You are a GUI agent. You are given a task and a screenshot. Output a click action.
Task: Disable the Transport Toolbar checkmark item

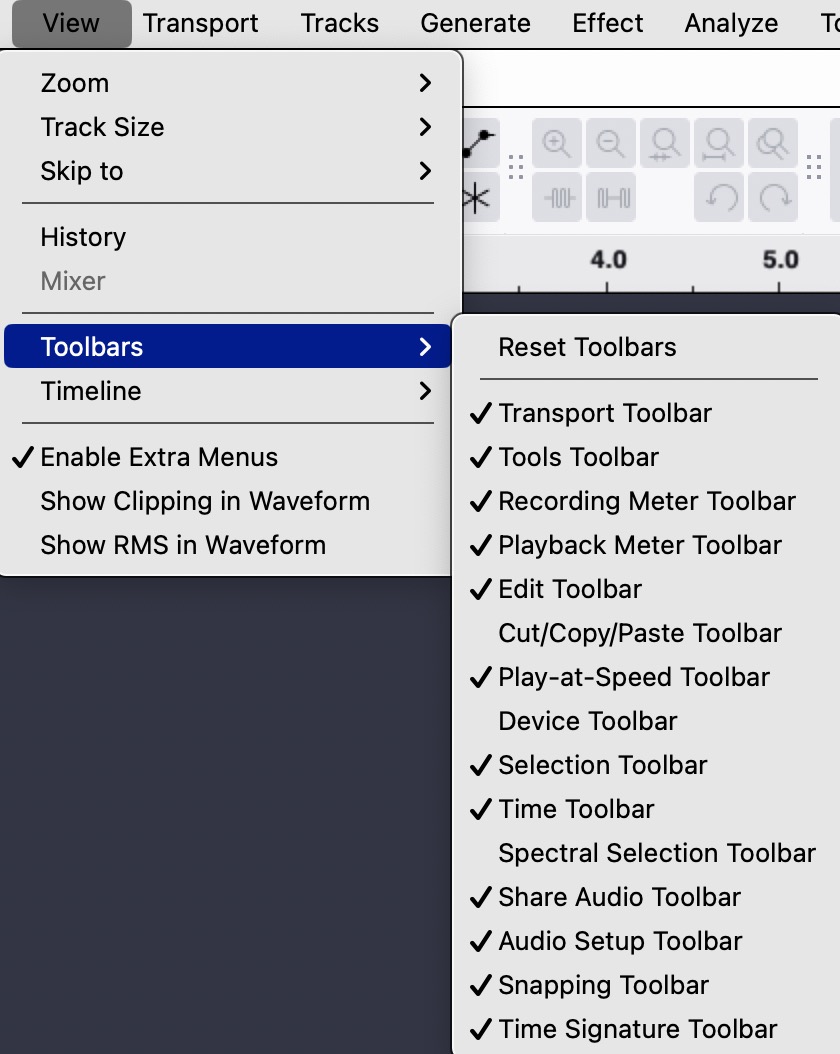coord(605,413)
